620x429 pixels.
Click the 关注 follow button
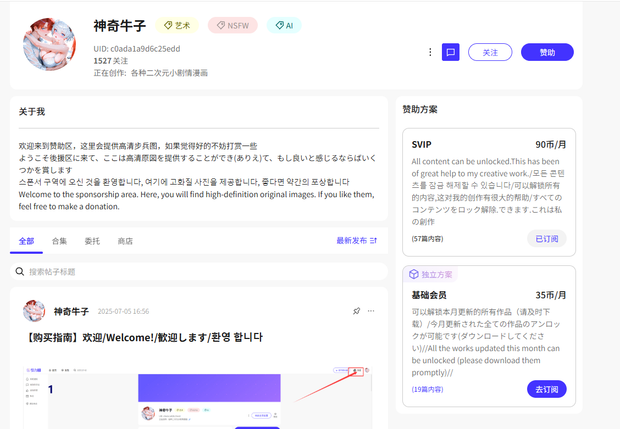490,52
